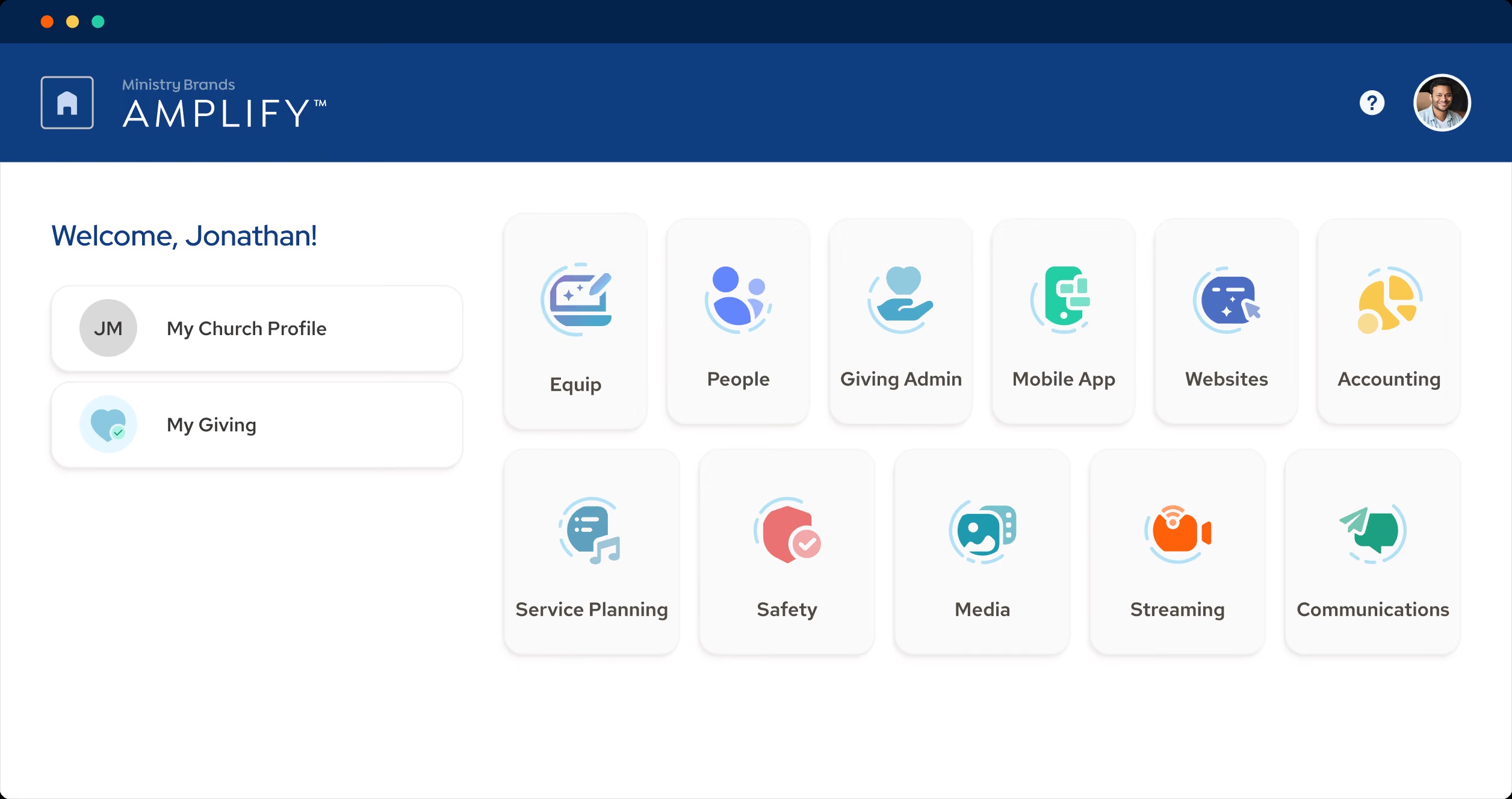Viewport: 1512px width, 799px height.
Task: Open My Giving
Action: click(257, 425)
